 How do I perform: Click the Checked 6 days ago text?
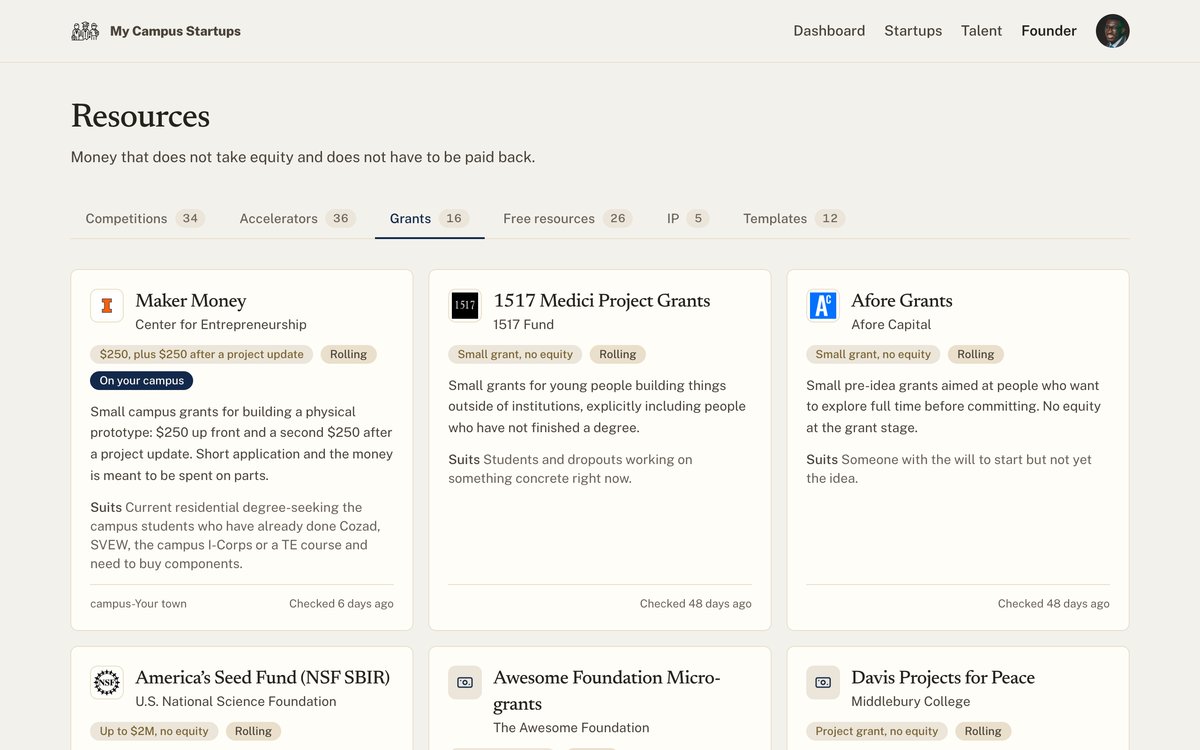click(341, 603)
